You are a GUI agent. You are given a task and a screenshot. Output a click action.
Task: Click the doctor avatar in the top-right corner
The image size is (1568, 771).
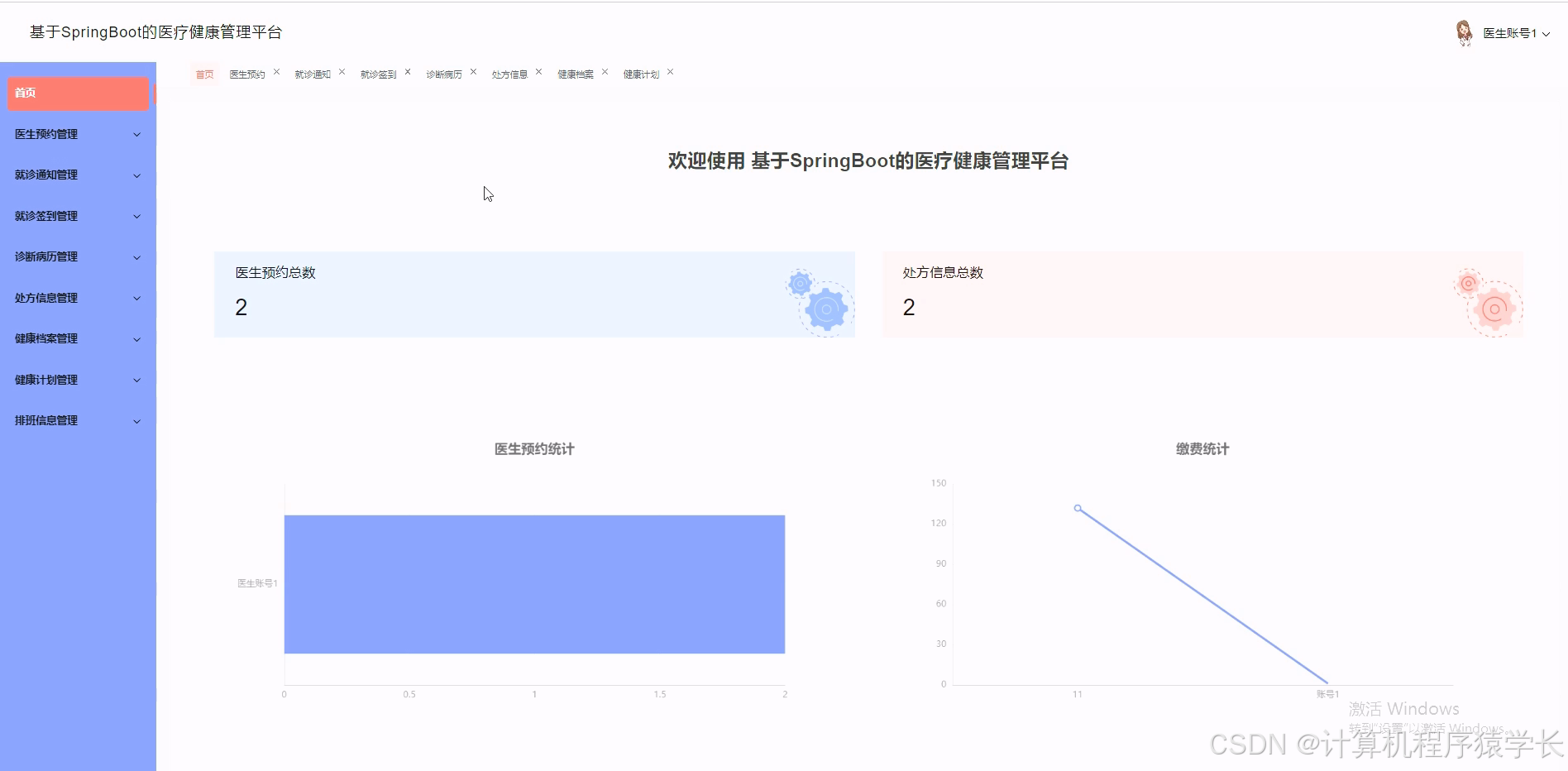[1465, 32]
